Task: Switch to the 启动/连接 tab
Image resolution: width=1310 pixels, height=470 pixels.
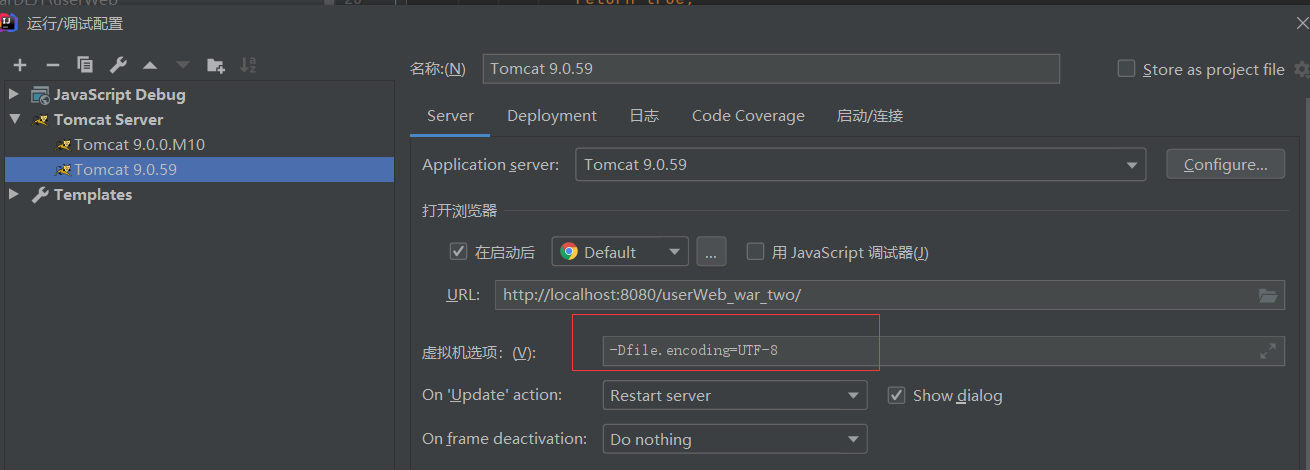Action: (870, 116)
